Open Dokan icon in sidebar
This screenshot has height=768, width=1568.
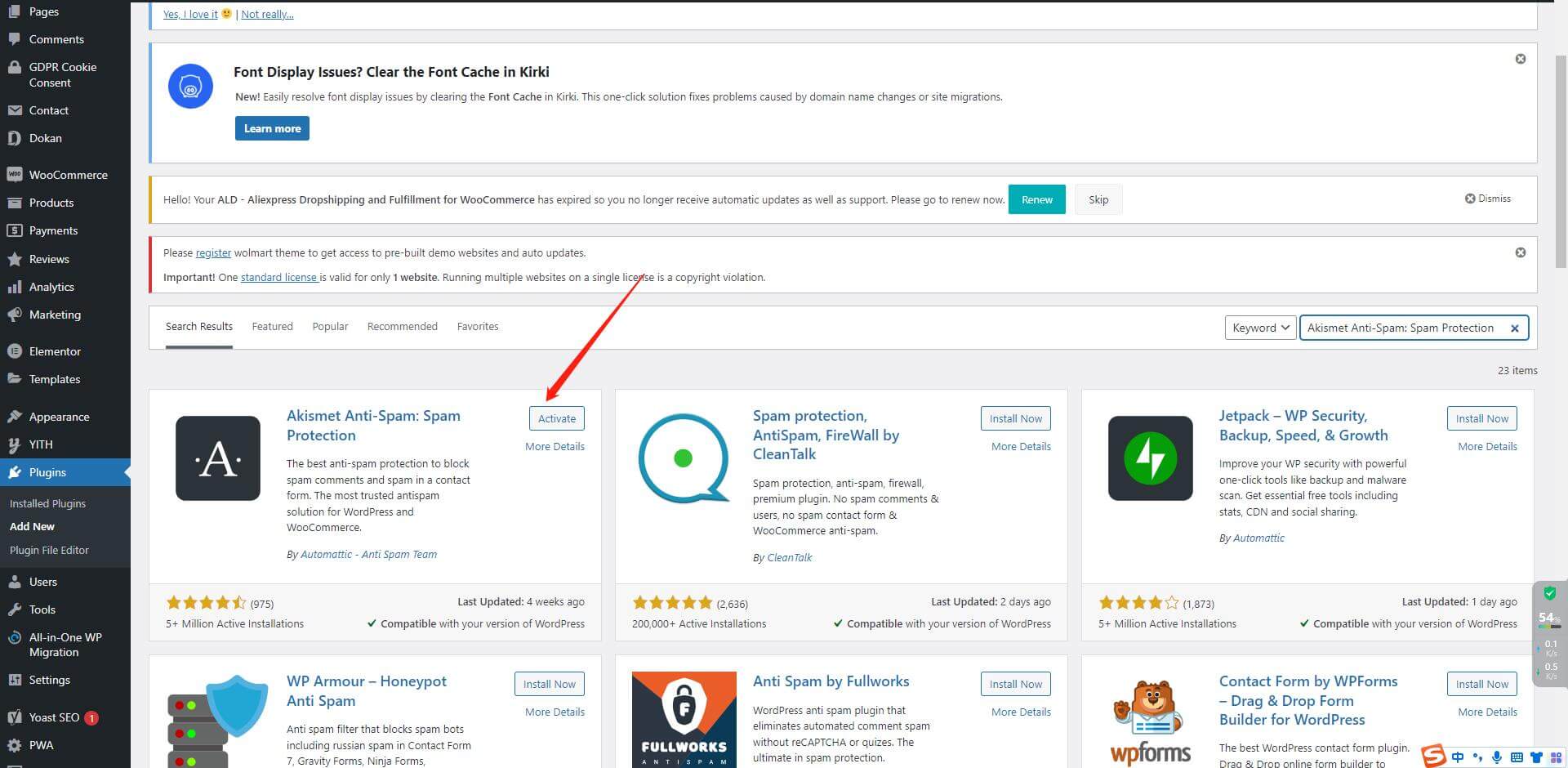[x=14, y=138]
